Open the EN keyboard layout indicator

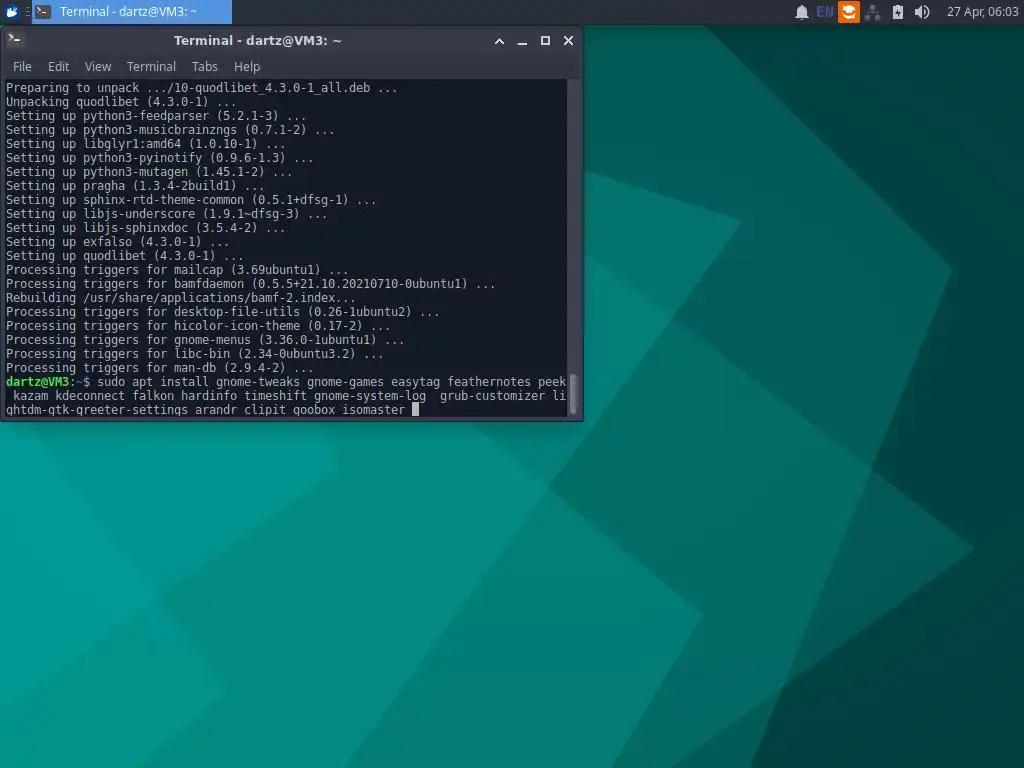(825, 12)
